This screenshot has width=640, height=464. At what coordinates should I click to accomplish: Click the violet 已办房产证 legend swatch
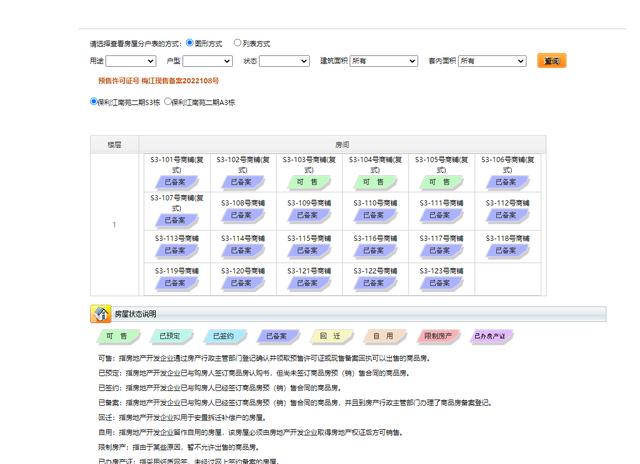click(491, 336)
